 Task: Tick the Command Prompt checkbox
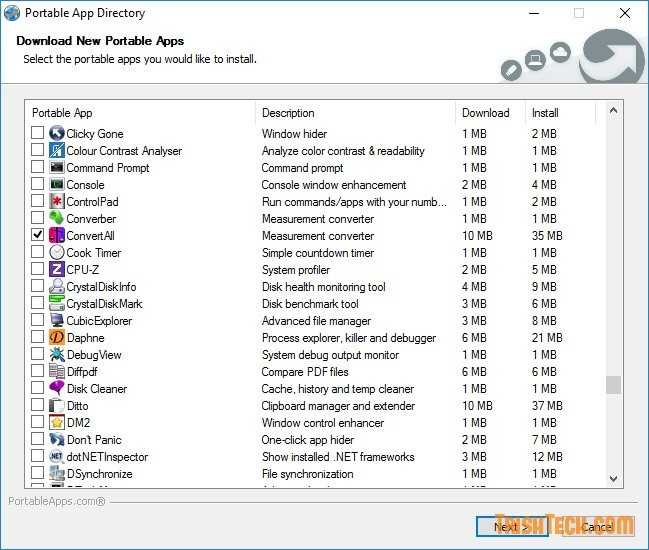38,168
